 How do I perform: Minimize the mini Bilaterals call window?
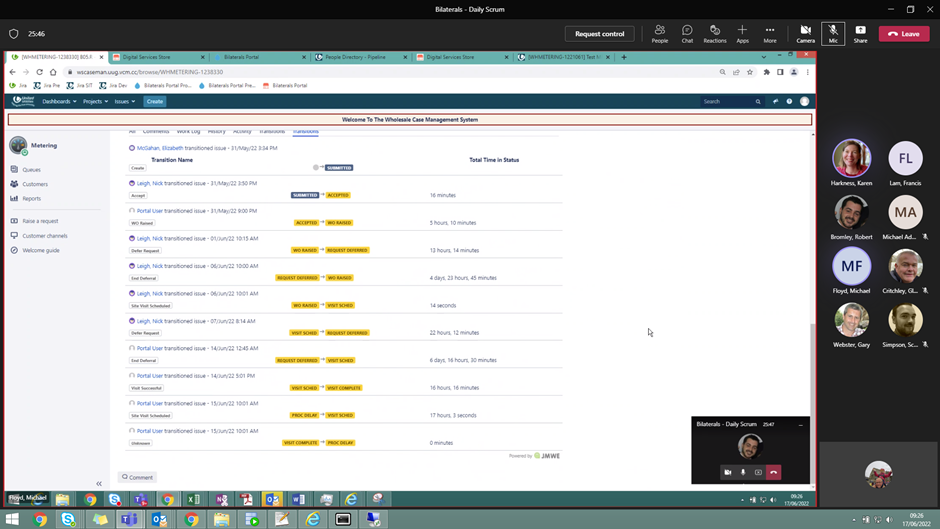pos(800,425)
